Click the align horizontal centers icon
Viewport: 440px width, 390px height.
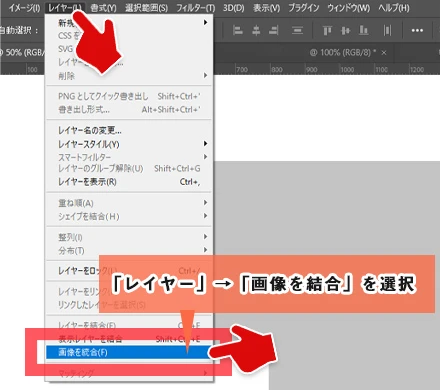click(x=256, y=31)
